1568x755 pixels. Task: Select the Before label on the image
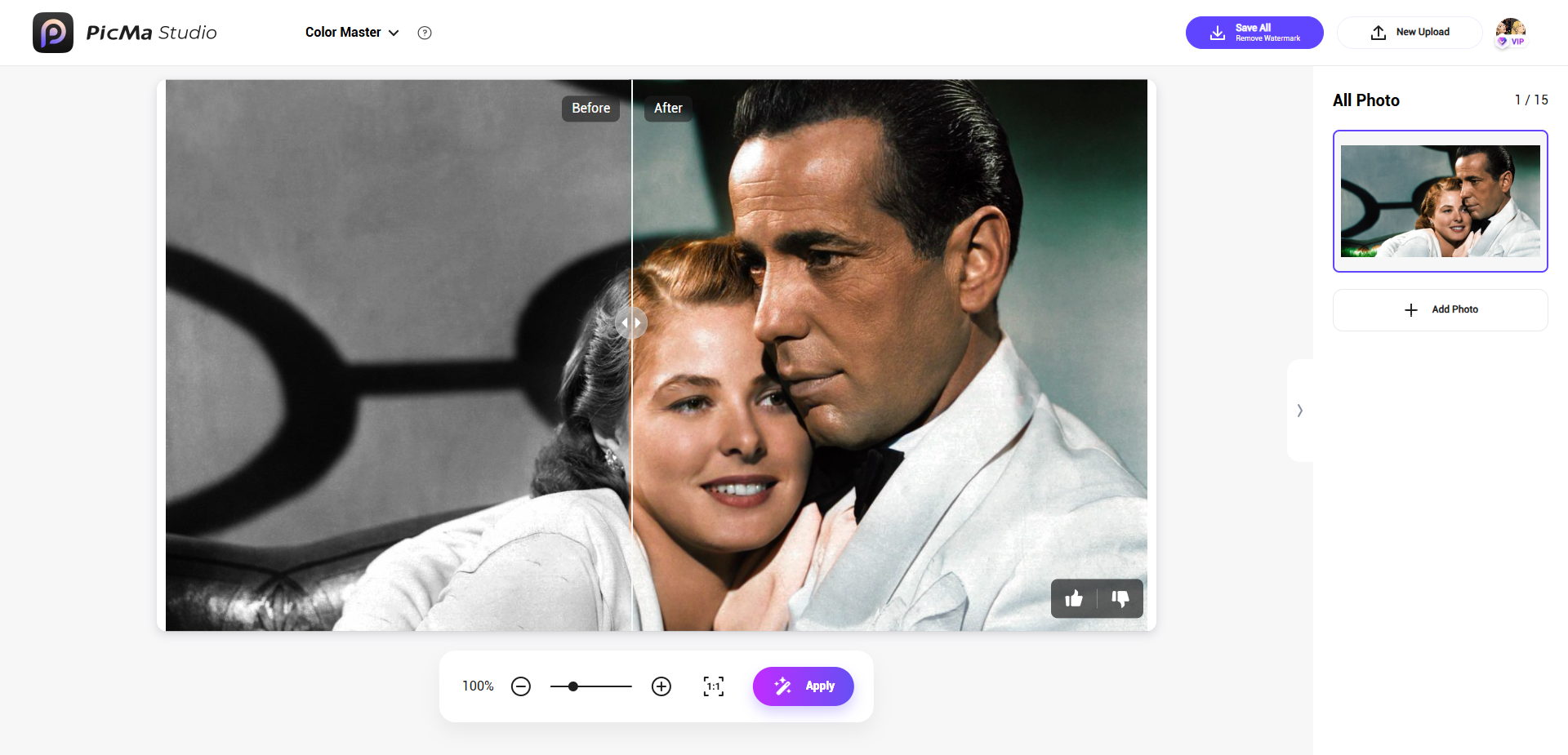[590, 108]
